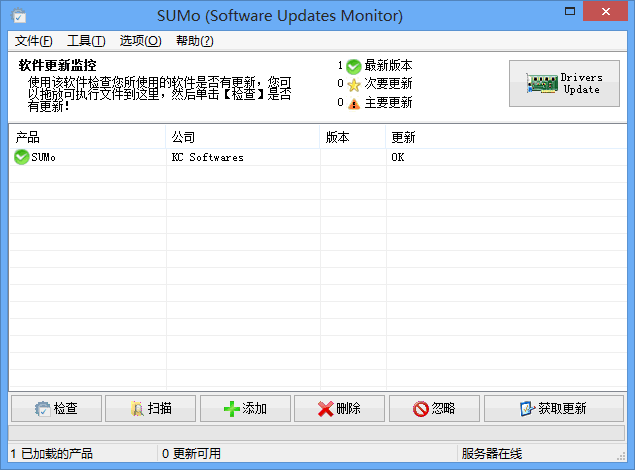Open the 工具(T) menu

tap(86, 41)
